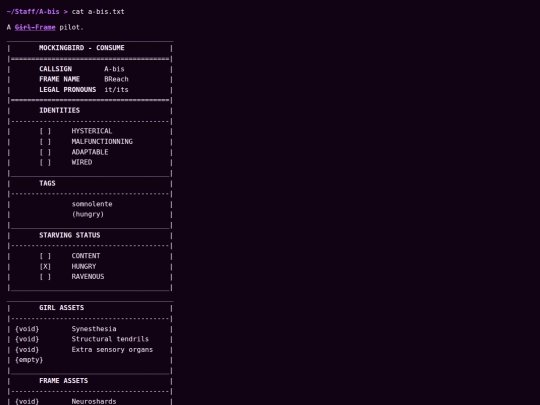The height and width of the screenshot is (405, 540).
Task: Select the frame name value 'BReach'
Action: click(x=116, y=79)
